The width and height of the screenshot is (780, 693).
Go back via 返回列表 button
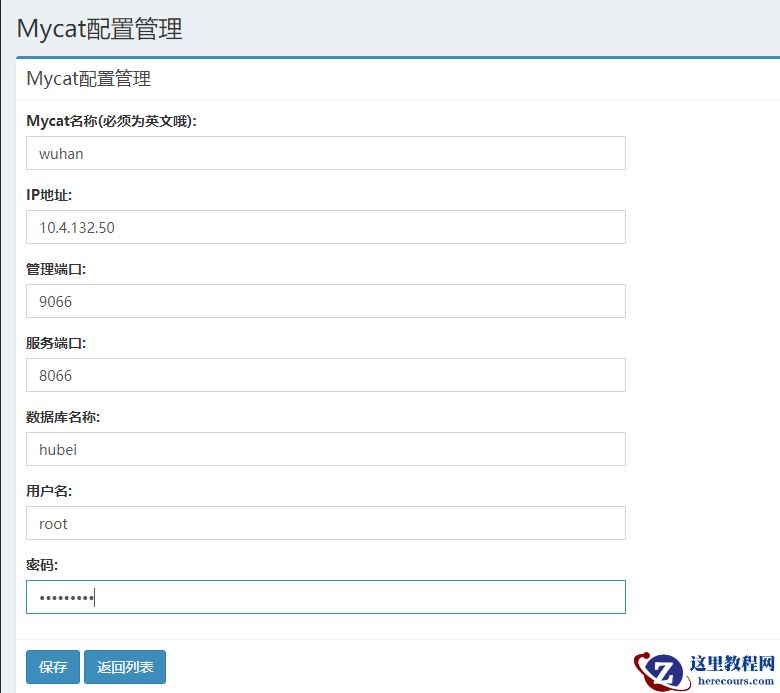pos(125,667)
